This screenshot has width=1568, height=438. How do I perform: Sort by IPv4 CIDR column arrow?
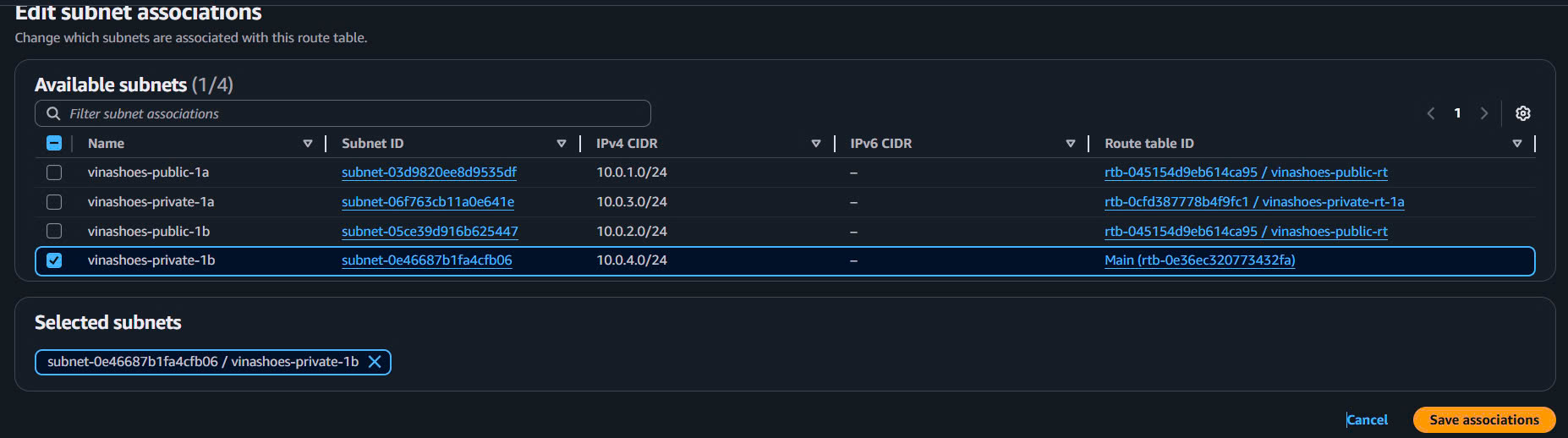(x=816, y=144)
